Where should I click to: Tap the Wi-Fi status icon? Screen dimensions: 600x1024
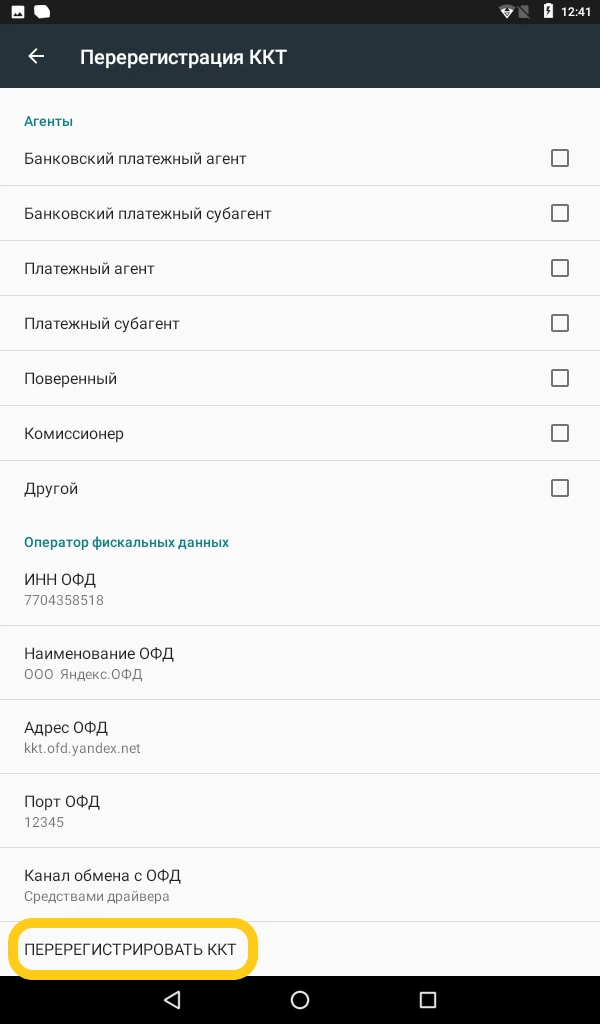click(x=507, y=12)
